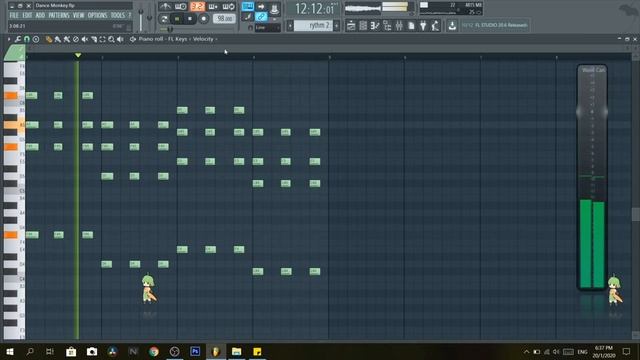The width and height of the screenshot is (640, 360).
Task: Hit the Stop transport button
Action: click(x=190, y=19)
